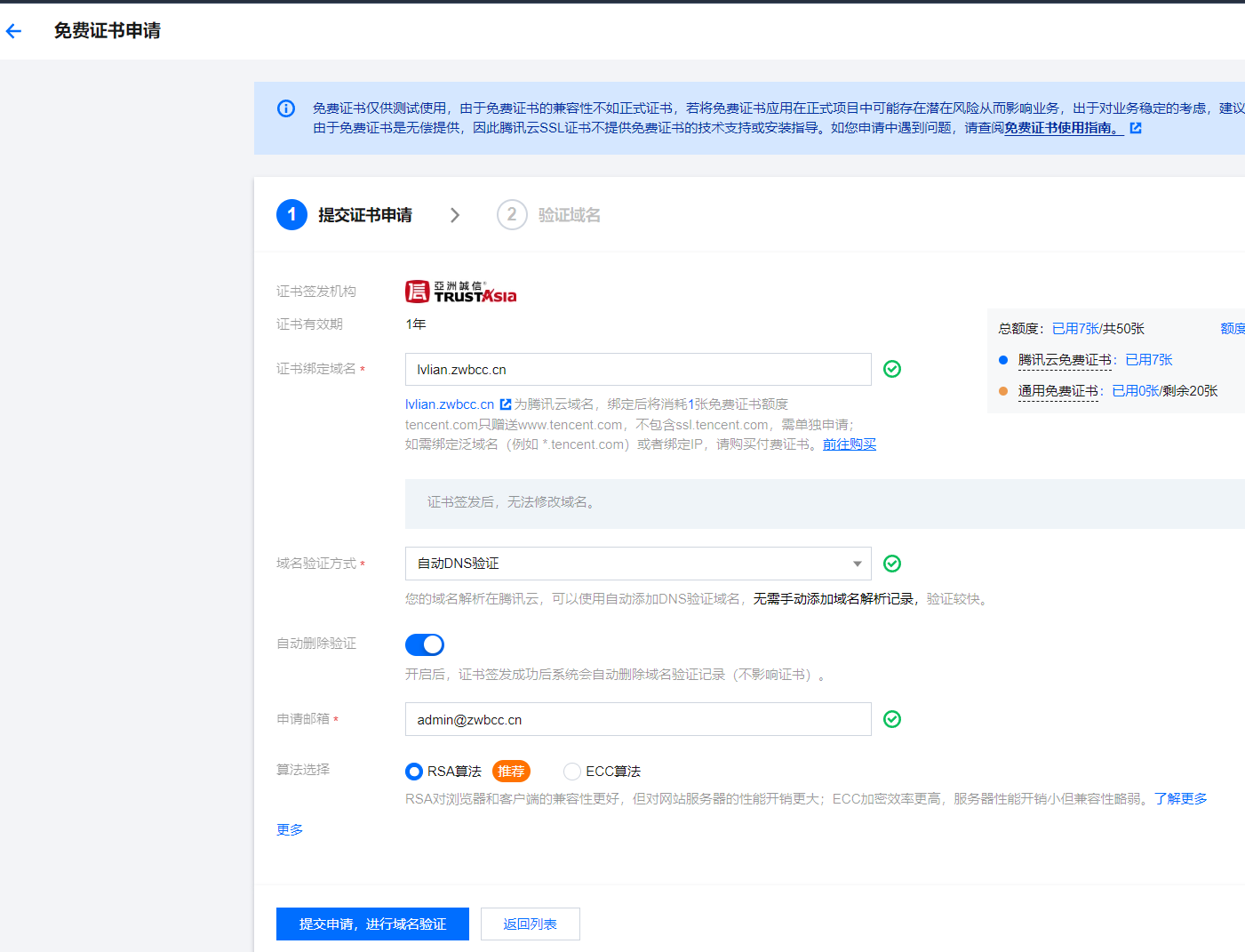This screenshot has width=1245, height=952.
Task: Open external link icon next to lvlian.zwbcc.cn
Action: click(x=506, y=404)
